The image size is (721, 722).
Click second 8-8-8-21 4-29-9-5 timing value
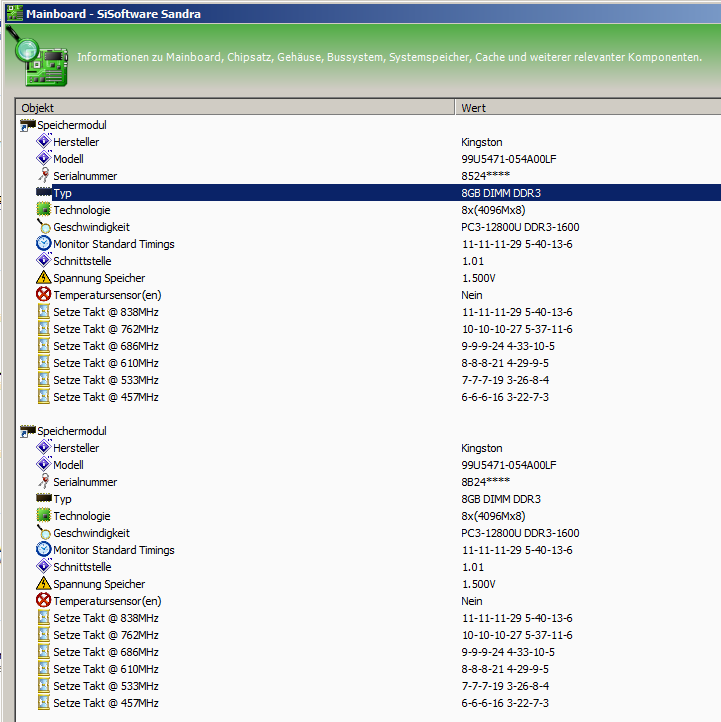point(505,669)
